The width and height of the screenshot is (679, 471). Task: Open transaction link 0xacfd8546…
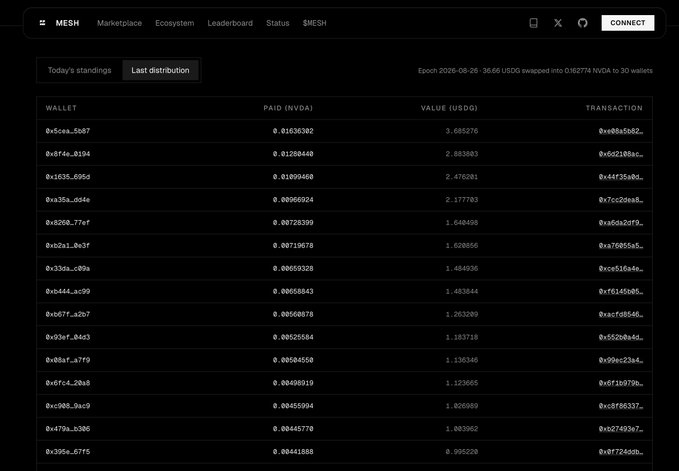pyautogui.click(x=621, y=315)
